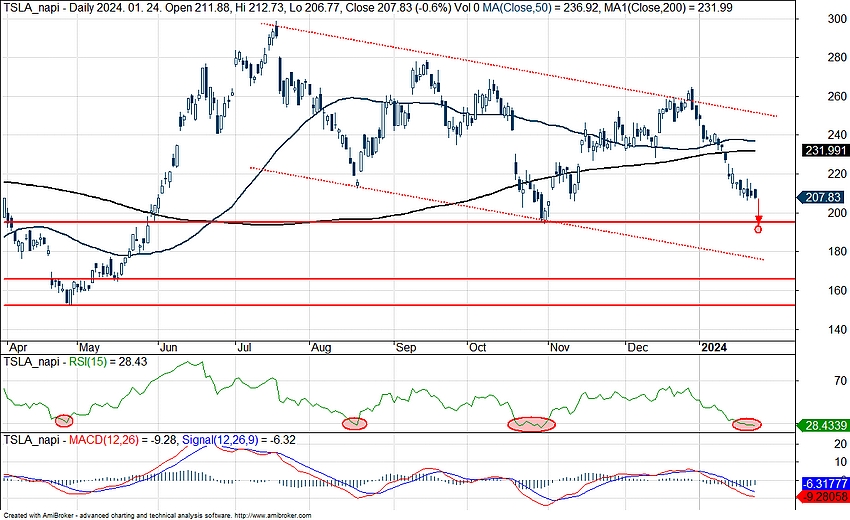The width and height of the screenshot is (850, 520).
Task: Click the Created with AmiBroker footer text
Action: pyautogui.click(x=157, y=516)
